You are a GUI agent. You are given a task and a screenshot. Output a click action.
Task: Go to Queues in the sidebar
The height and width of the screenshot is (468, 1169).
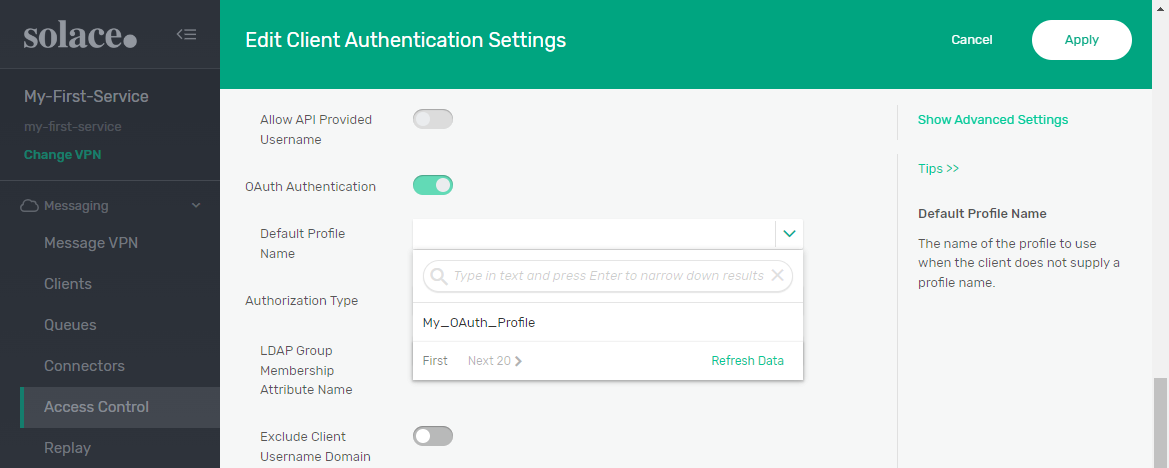tap(70, 325)
